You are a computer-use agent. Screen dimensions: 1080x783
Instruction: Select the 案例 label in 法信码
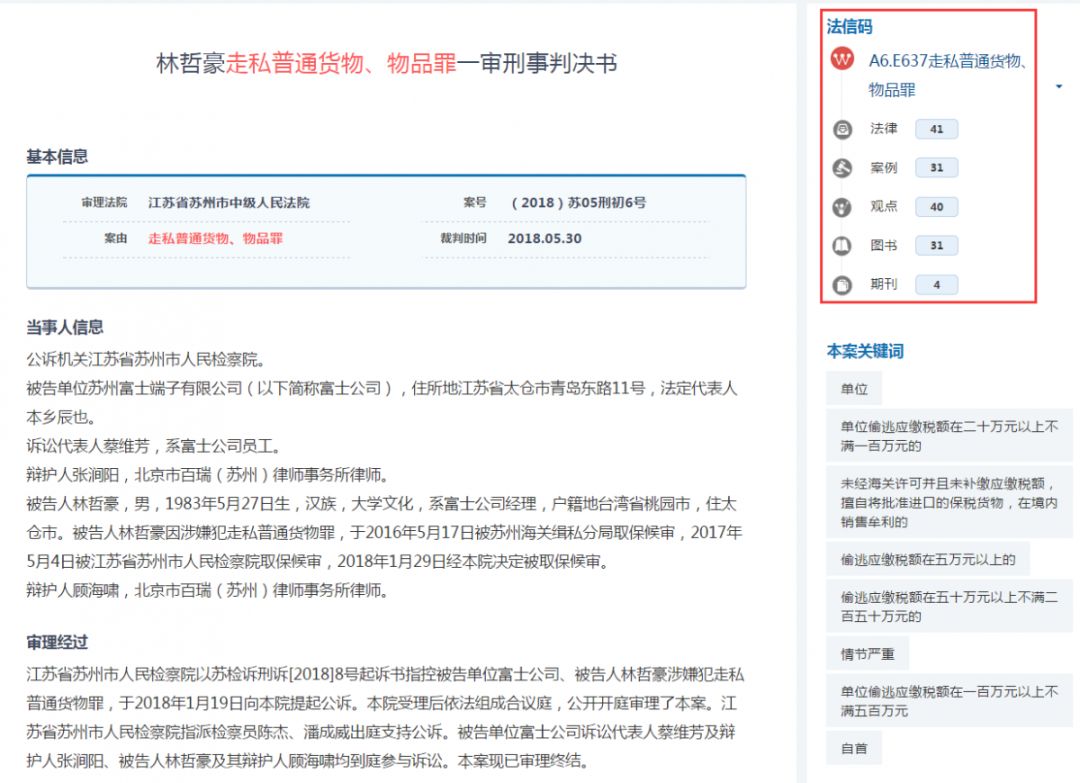point(884,167)
